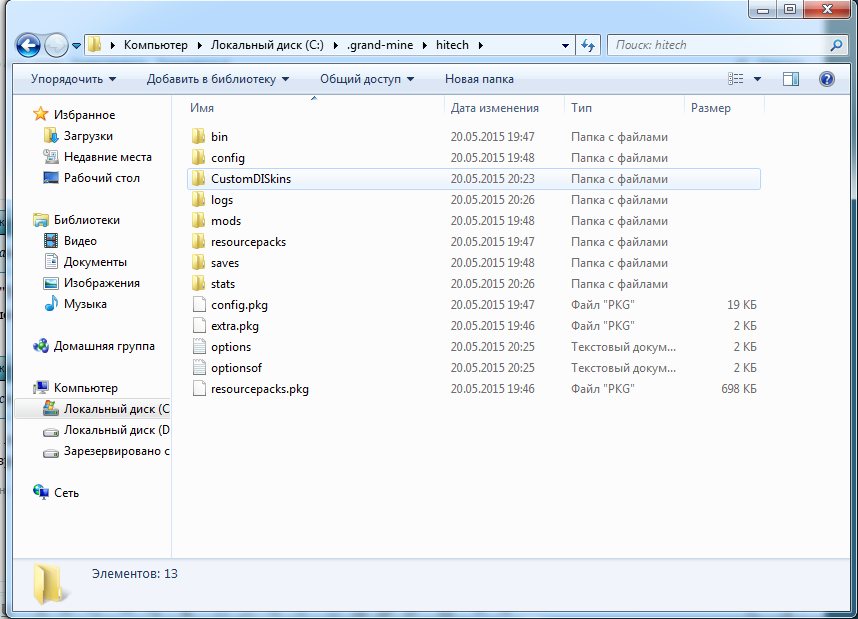
Task: Select the stats folder icon
Action: click(199, 284)
